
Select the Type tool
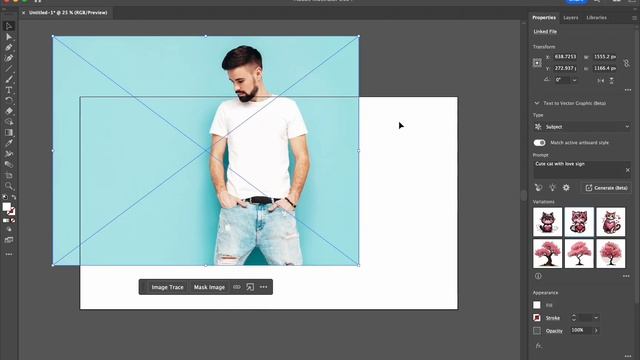point(9,90)
